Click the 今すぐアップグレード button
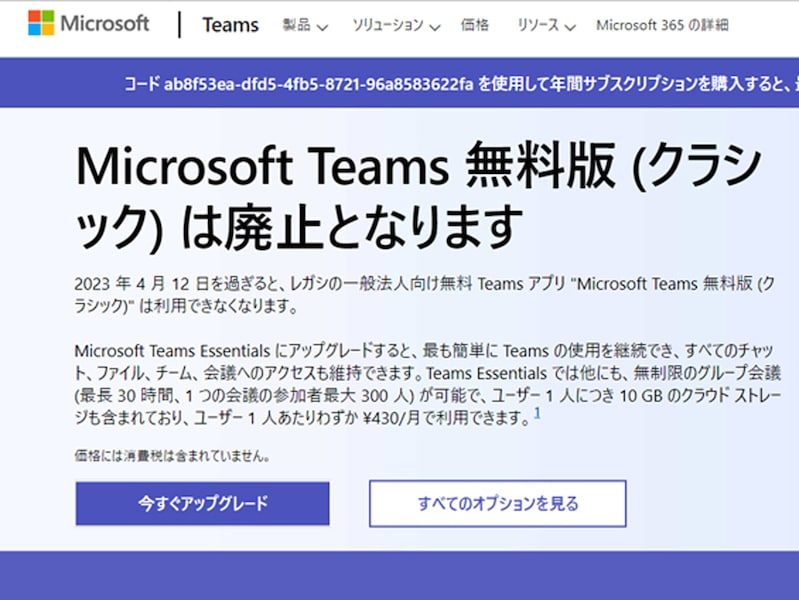This screenshot has width=799, height=600. pos(202,503)
